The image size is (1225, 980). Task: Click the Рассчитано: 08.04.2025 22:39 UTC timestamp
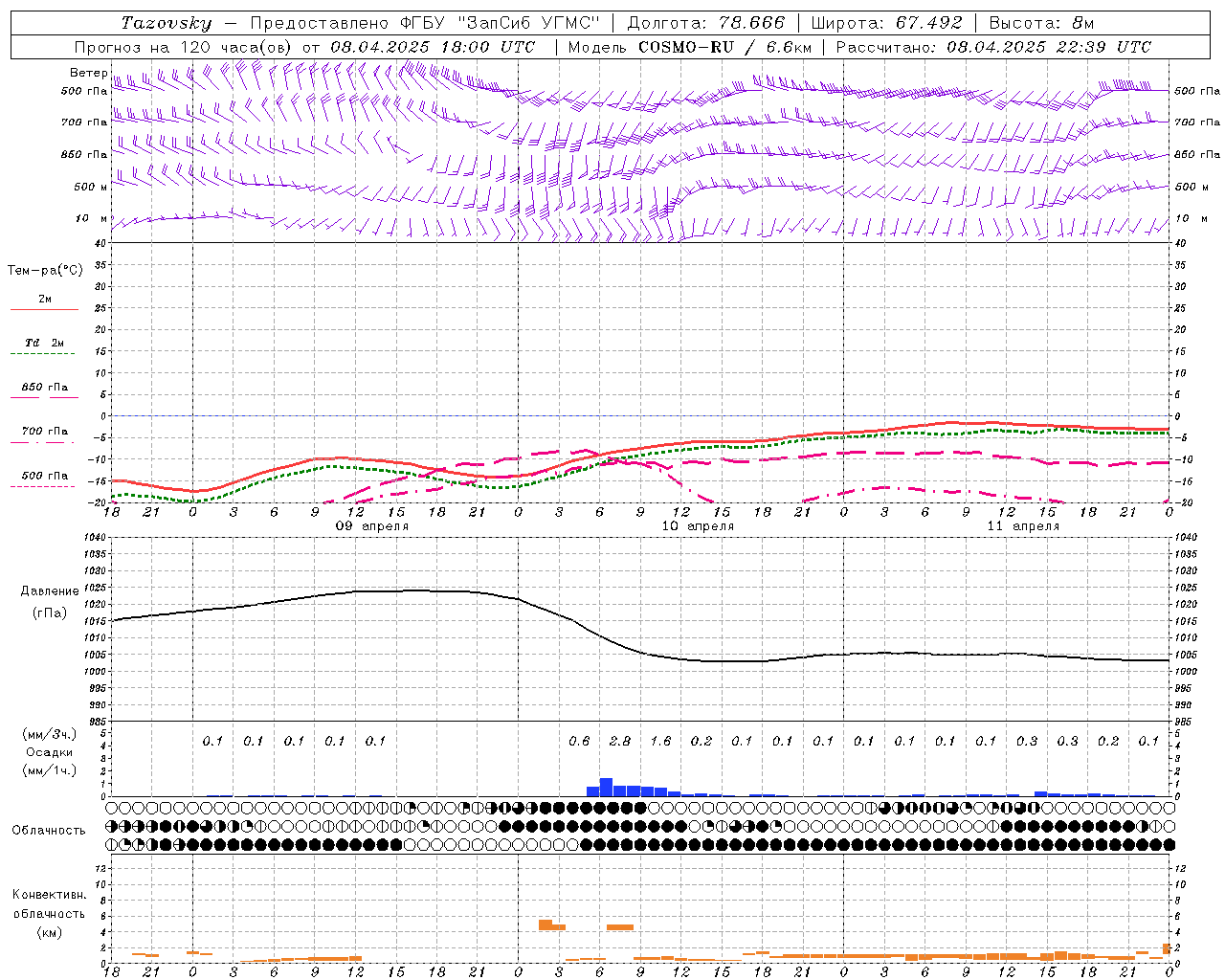[x=993, y=47]
